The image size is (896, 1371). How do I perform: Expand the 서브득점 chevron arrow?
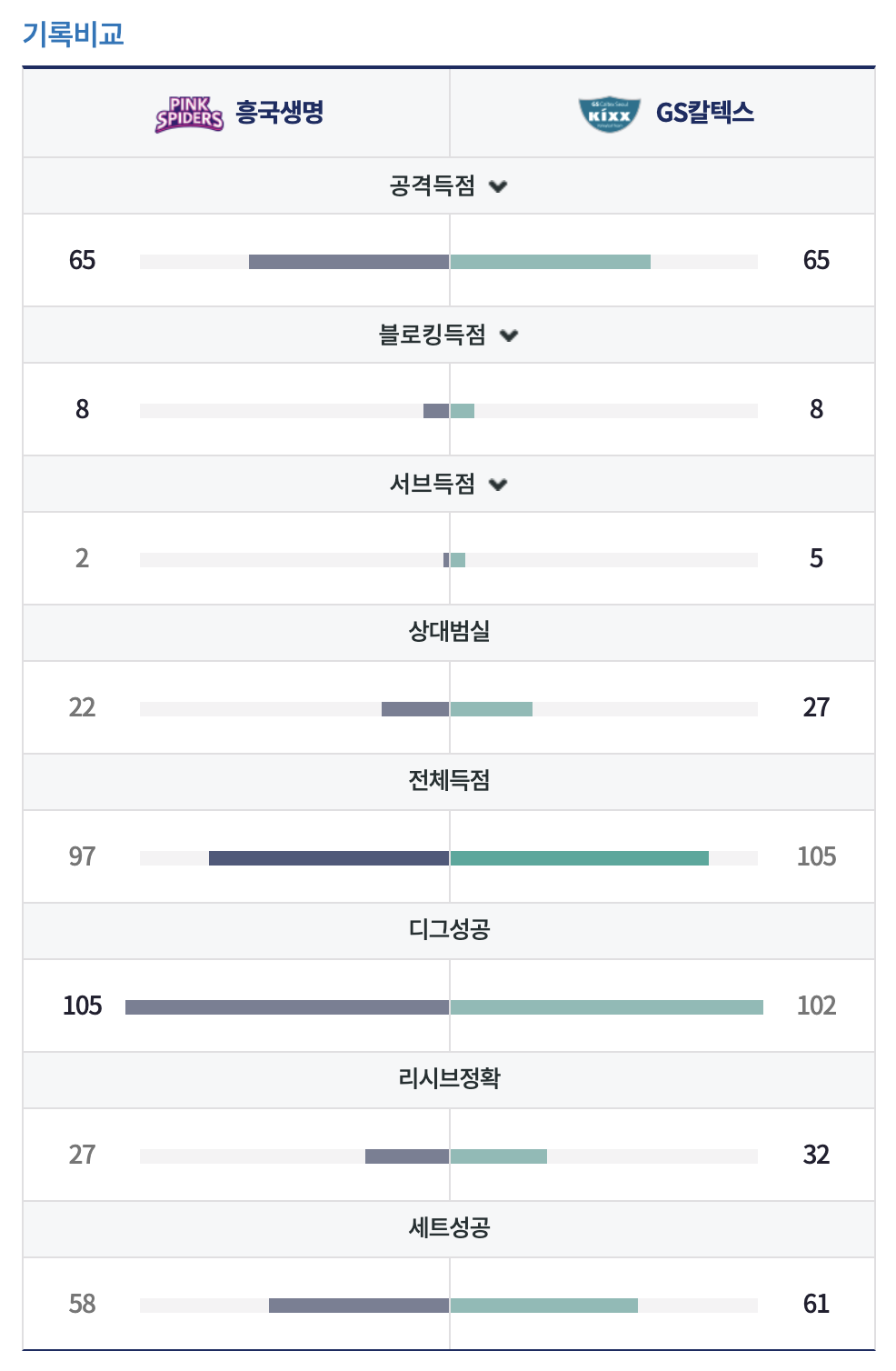tap(498, 485)
